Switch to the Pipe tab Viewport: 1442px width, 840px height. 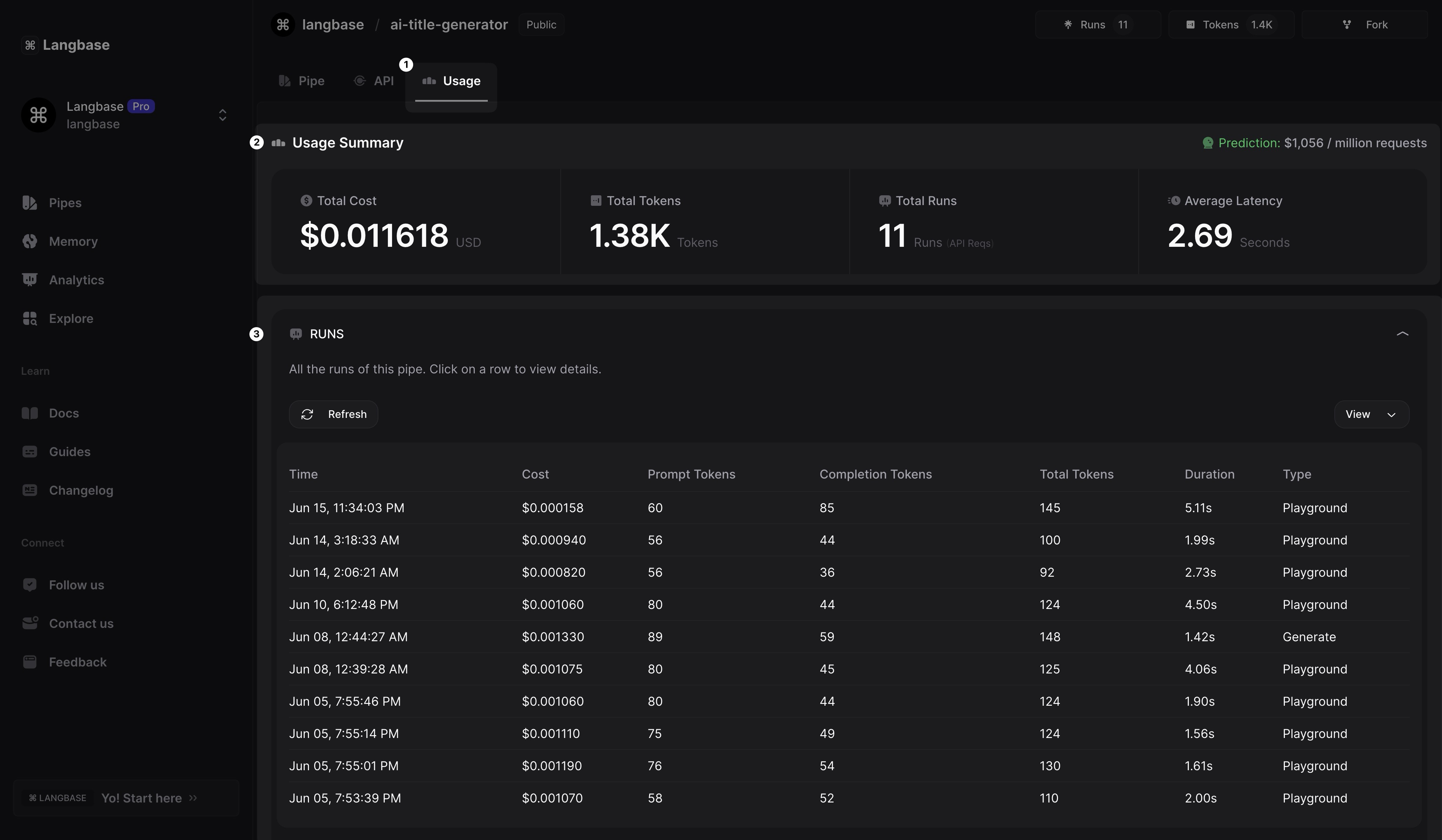[302, 81]
